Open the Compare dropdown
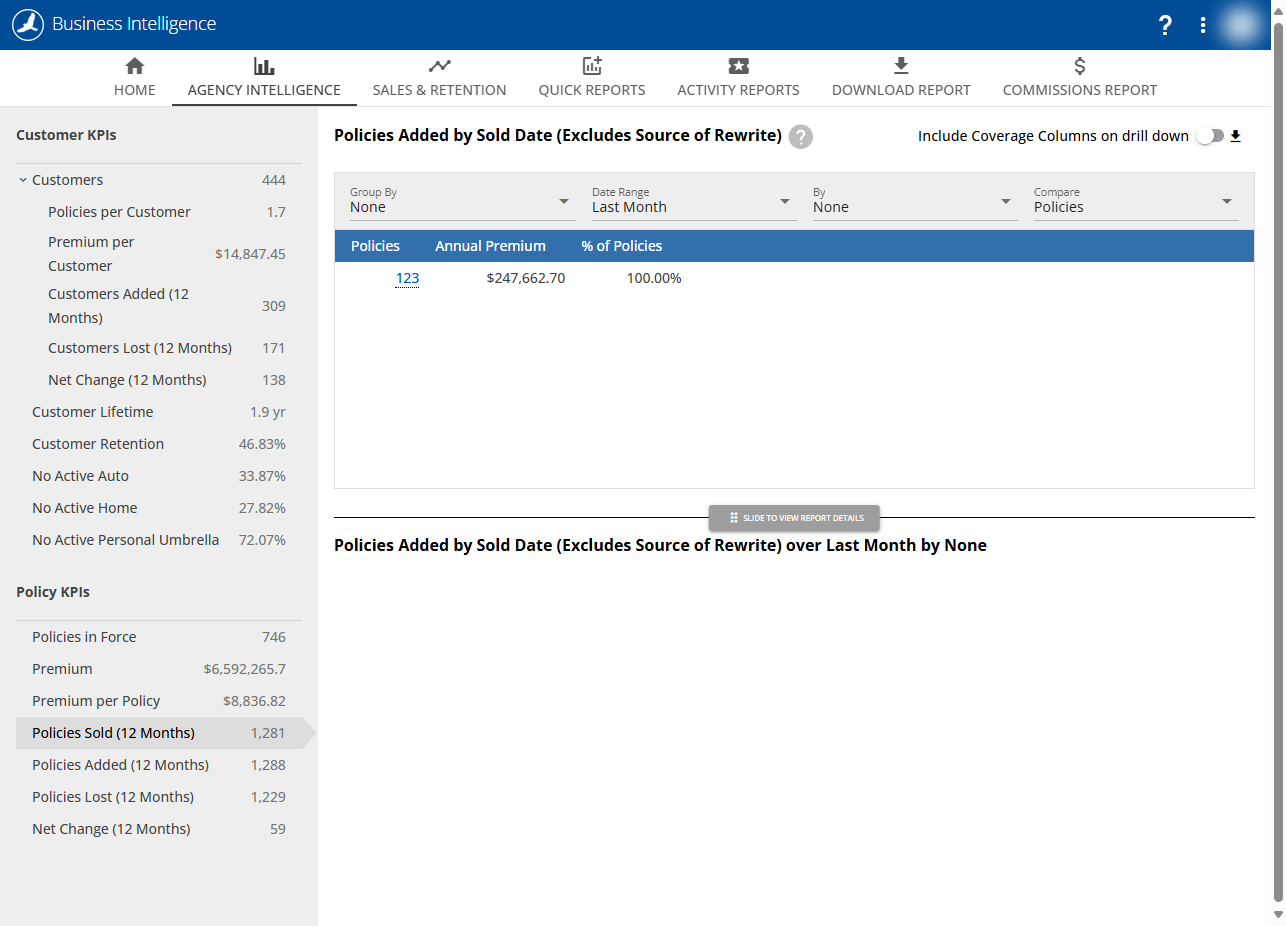 (x=1136, y=200)
